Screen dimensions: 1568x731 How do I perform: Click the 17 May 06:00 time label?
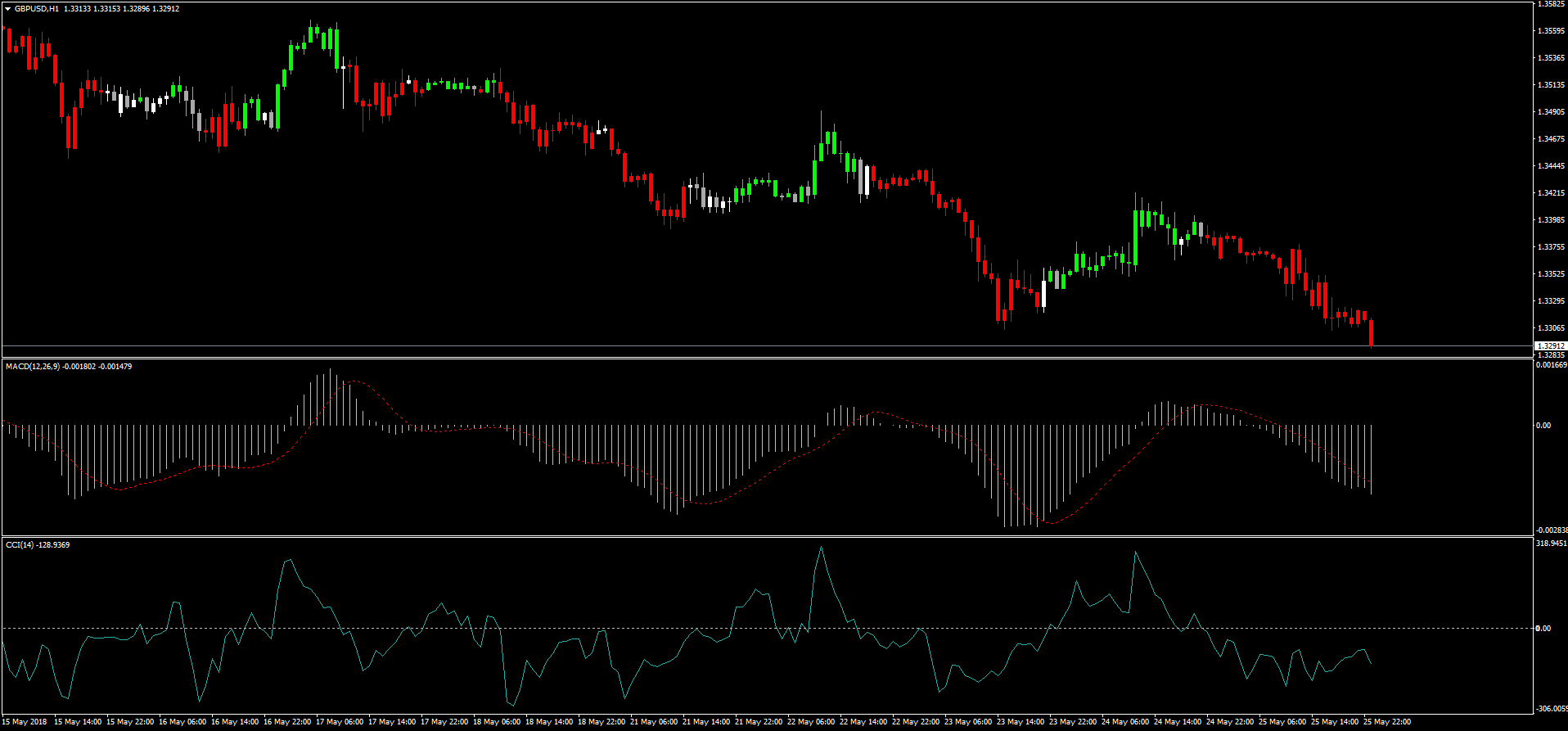tap(340, 722)
